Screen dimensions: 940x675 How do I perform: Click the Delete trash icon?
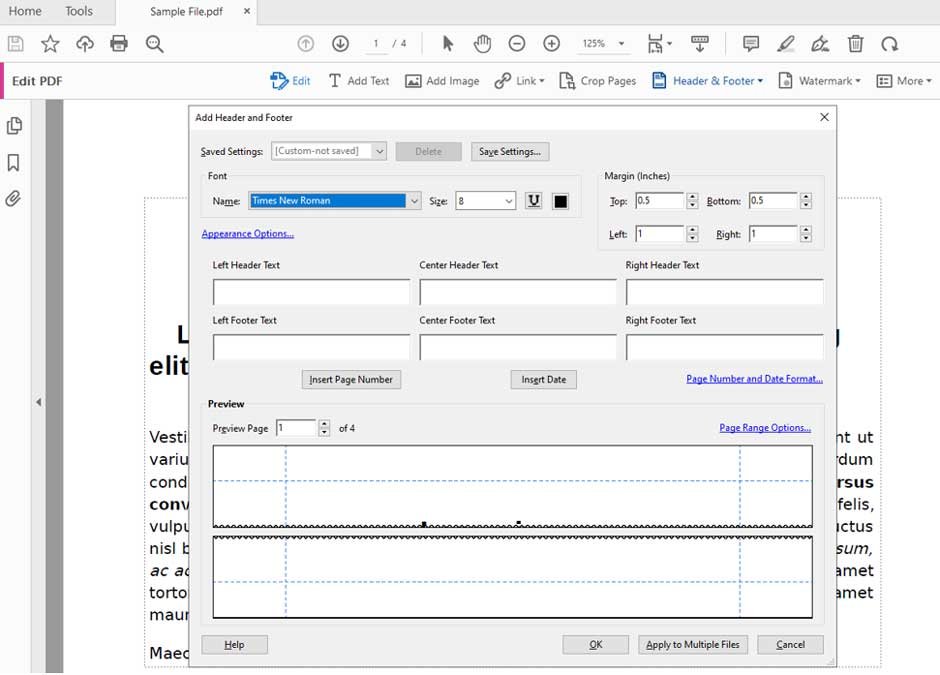tap(855, 44)
